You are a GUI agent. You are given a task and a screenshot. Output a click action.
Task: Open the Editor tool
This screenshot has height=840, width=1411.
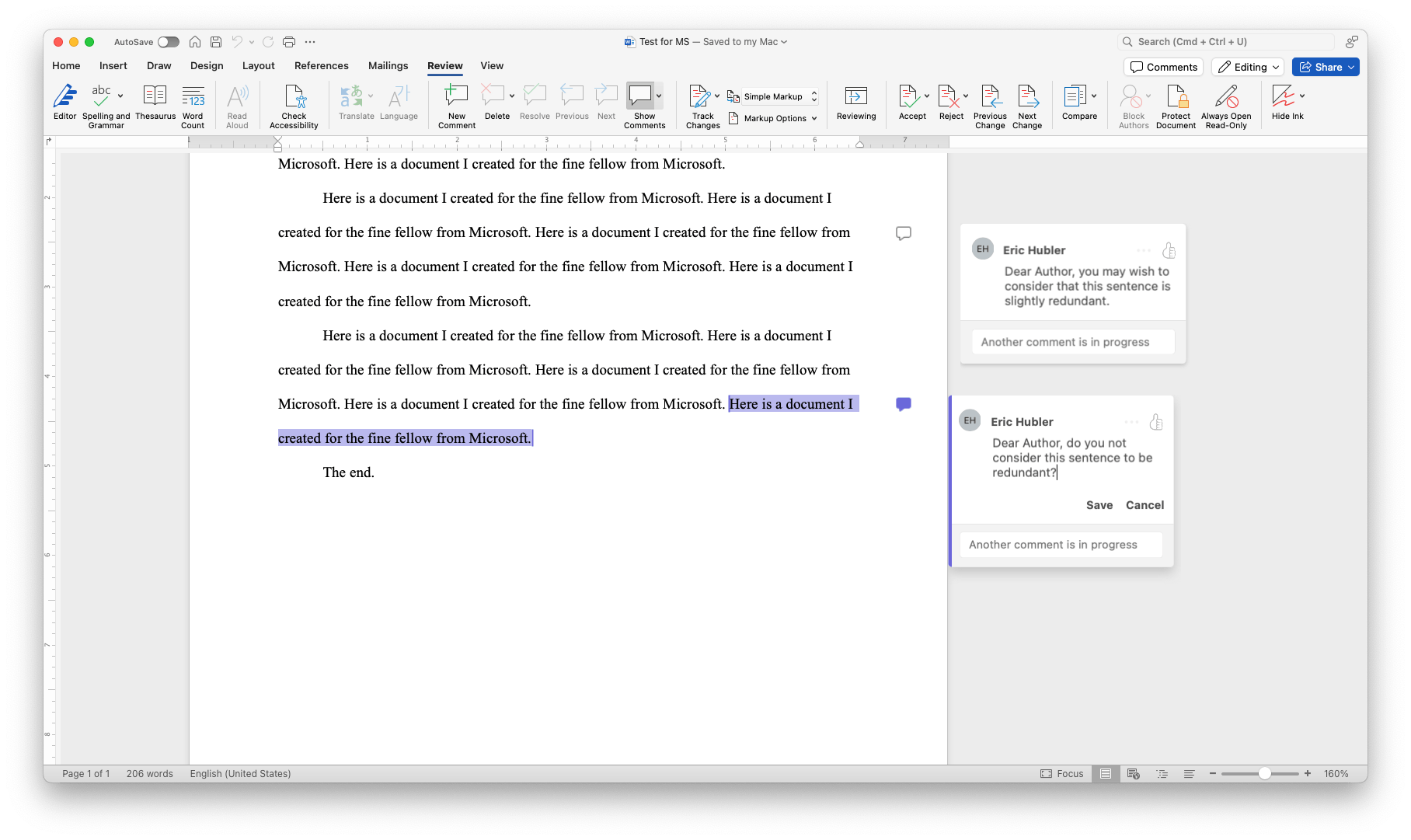(x=64, y=103)
